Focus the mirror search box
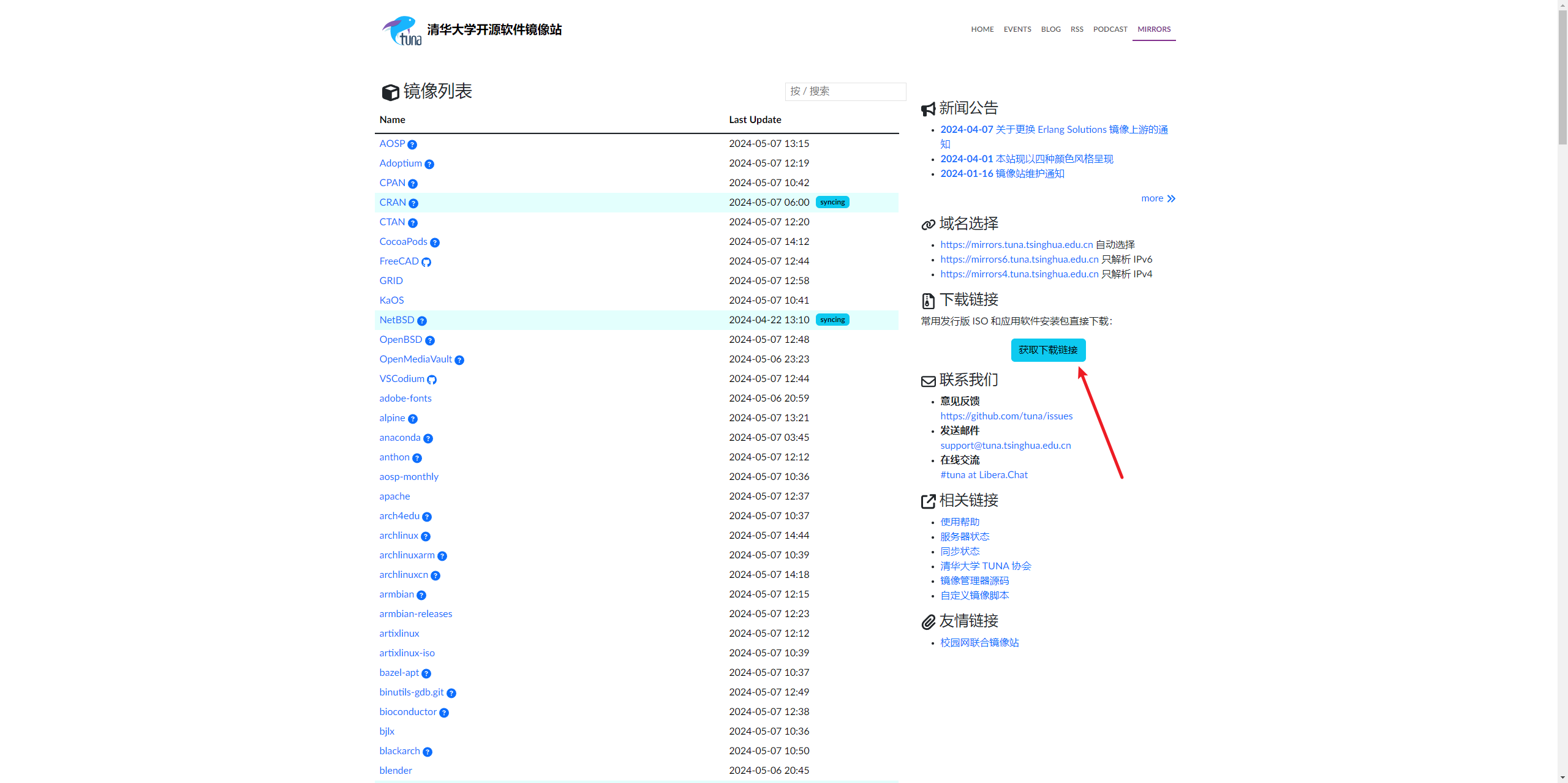The image size is (1568, 783). (845, 91)
